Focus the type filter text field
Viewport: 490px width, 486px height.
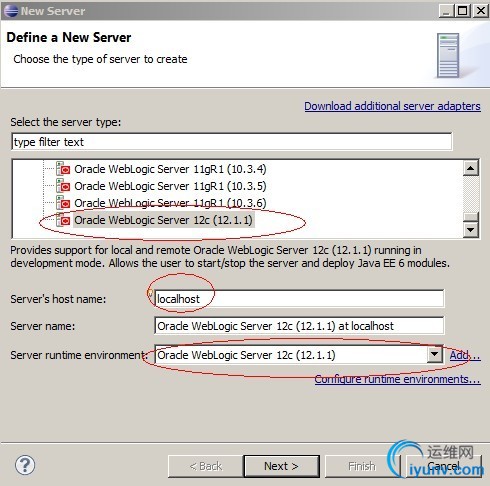[x=232, y=142]
